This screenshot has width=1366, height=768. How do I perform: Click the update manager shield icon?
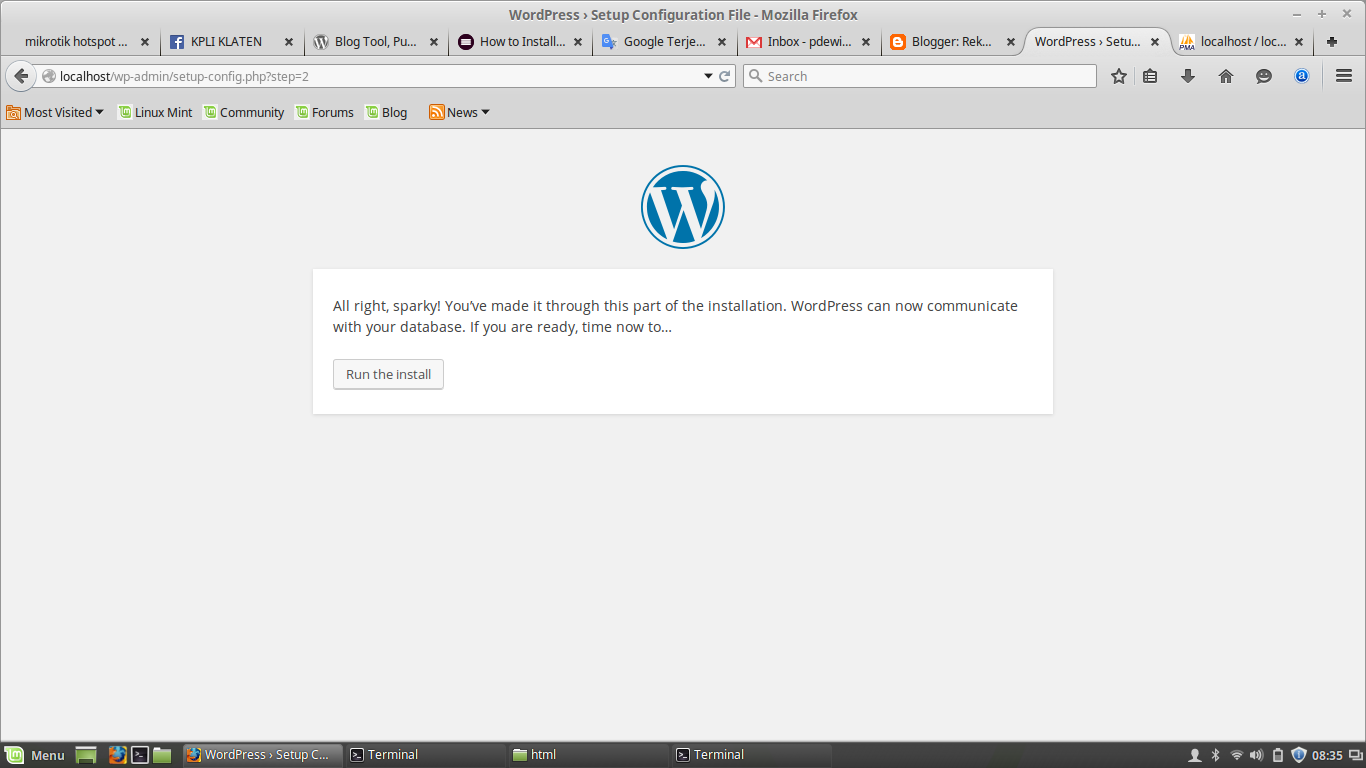[x=1299, y=755]
